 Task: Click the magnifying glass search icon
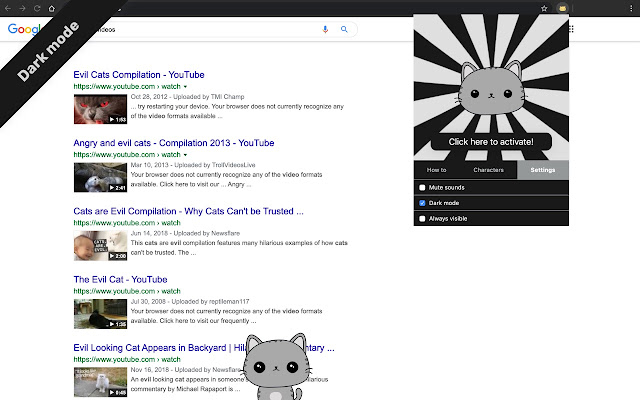pos(344,29)
